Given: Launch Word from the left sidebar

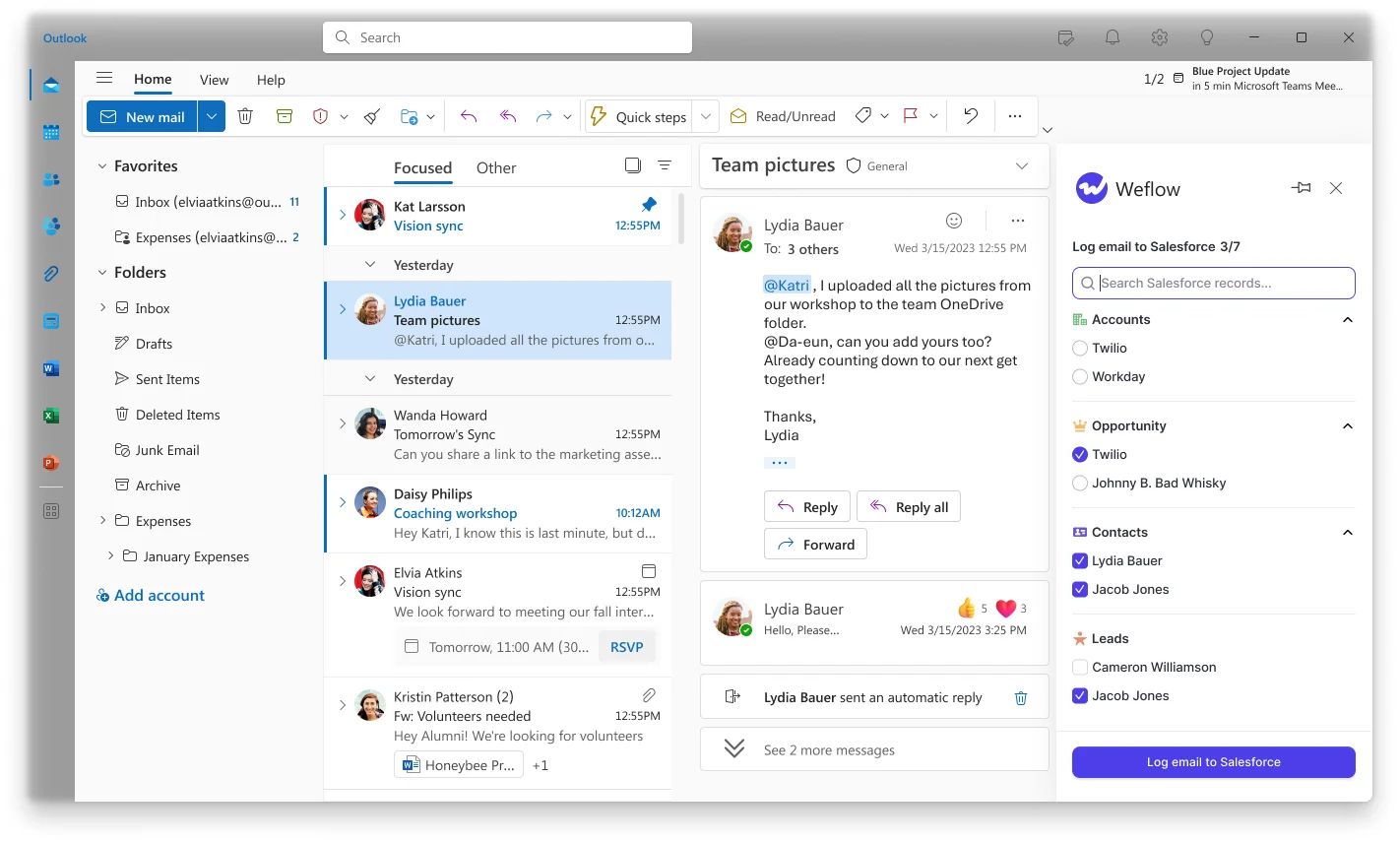Looking at the screenshot, I should coord(51,368).
